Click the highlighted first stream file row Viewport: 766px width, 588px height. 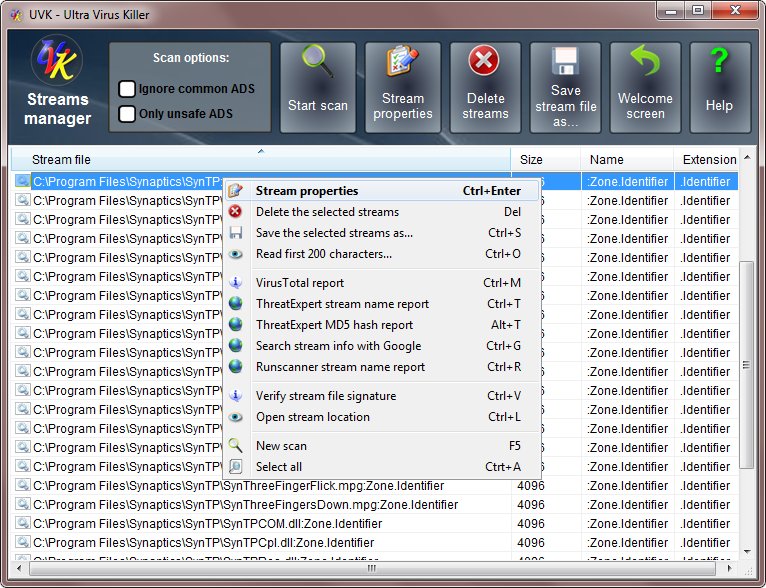coord(374,181)
